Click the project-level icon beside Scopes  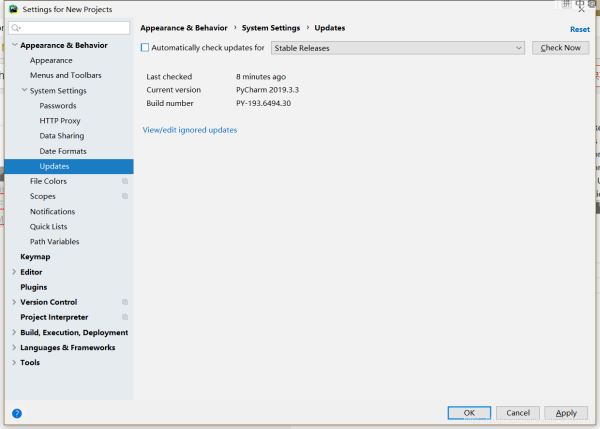click(125, 196)
